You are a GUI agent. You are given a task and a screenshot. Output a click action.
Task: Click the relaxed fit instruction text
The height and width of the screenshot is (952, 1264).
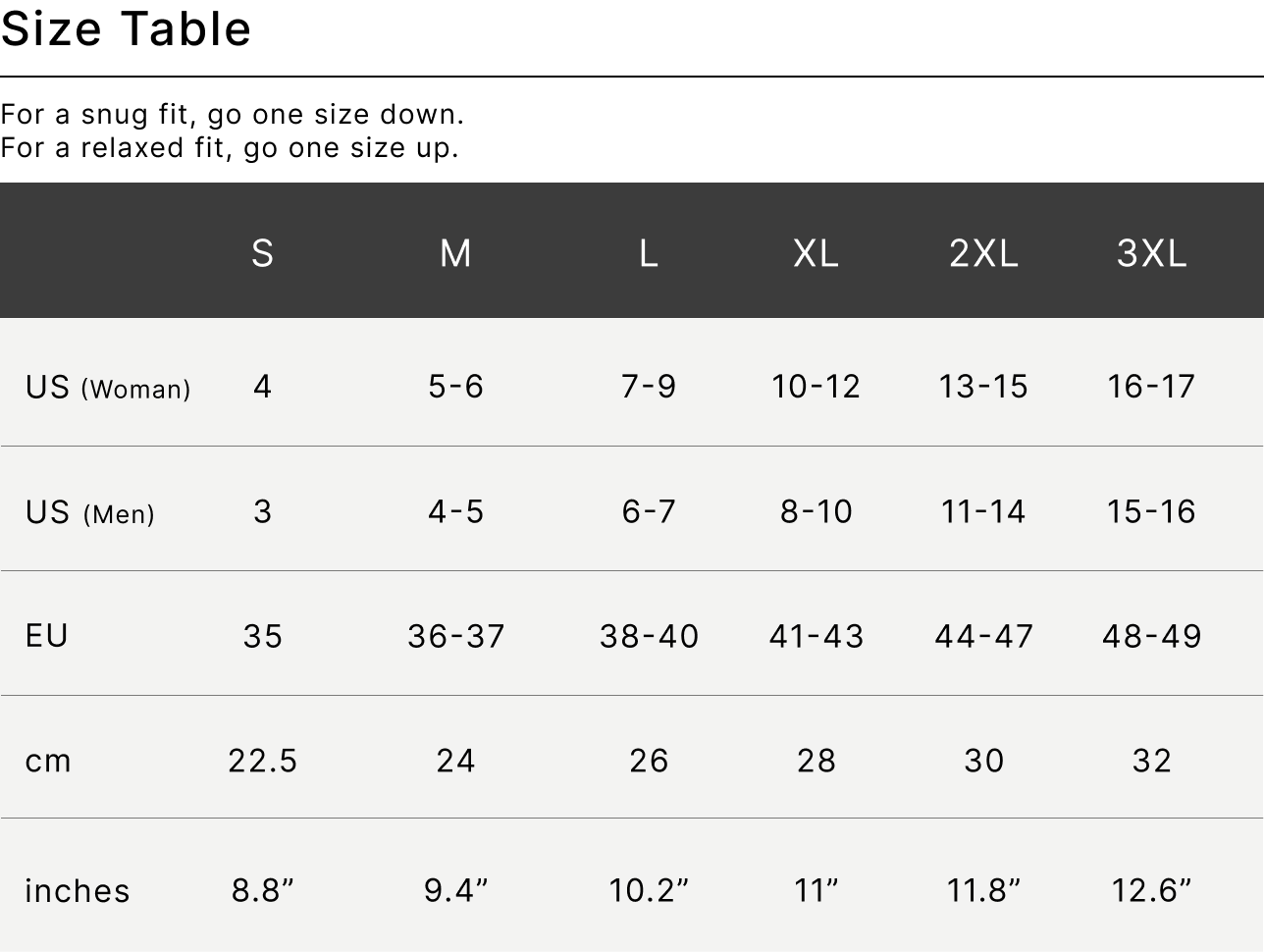pyautogui.click(x=230, y=148)
